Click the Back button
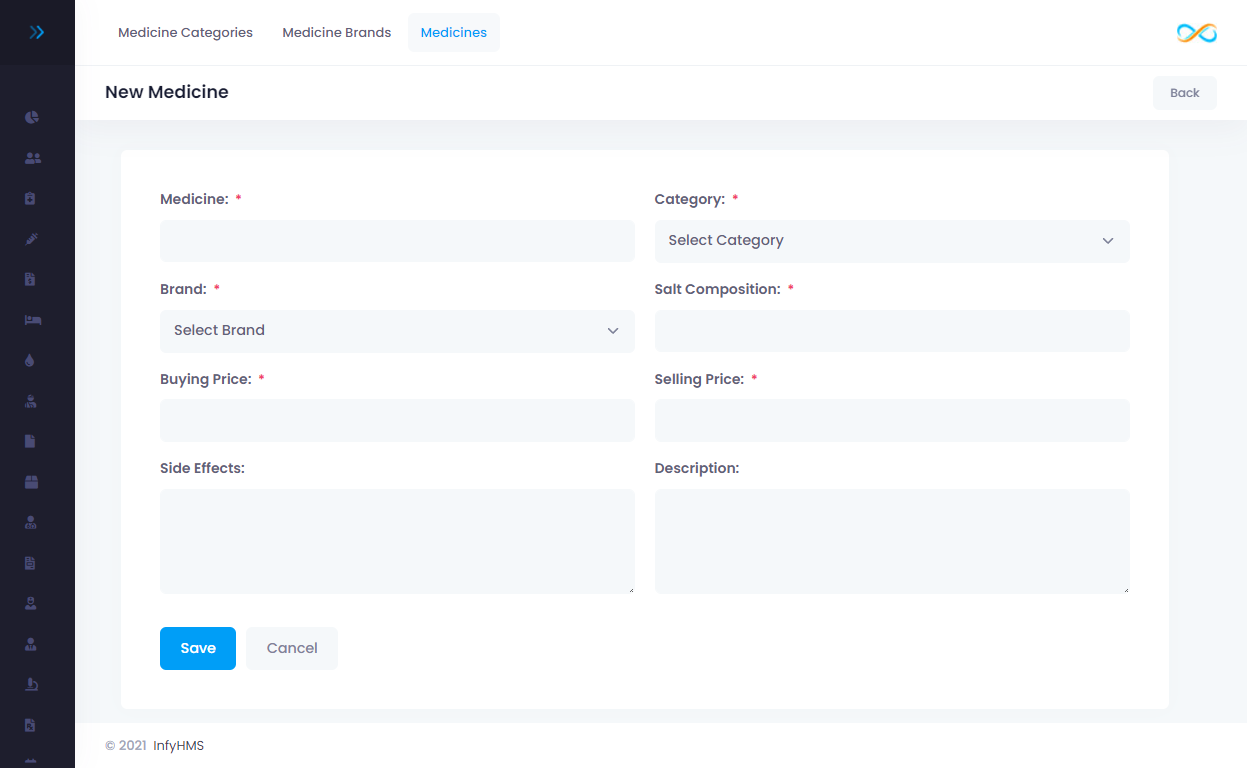The image size is (1247, 768). tap(1184, 93)
